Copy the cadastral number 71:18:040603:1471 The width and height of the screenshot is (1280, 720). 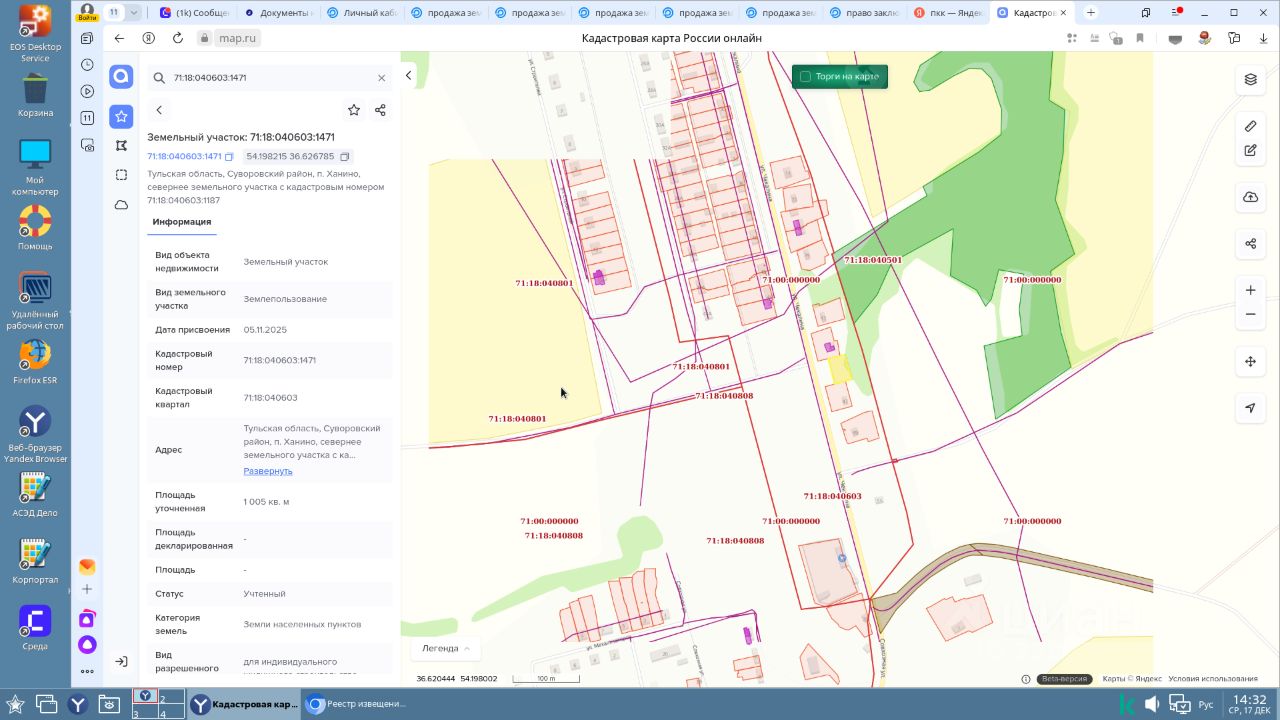pyautogui.click(x=229, y=157)
